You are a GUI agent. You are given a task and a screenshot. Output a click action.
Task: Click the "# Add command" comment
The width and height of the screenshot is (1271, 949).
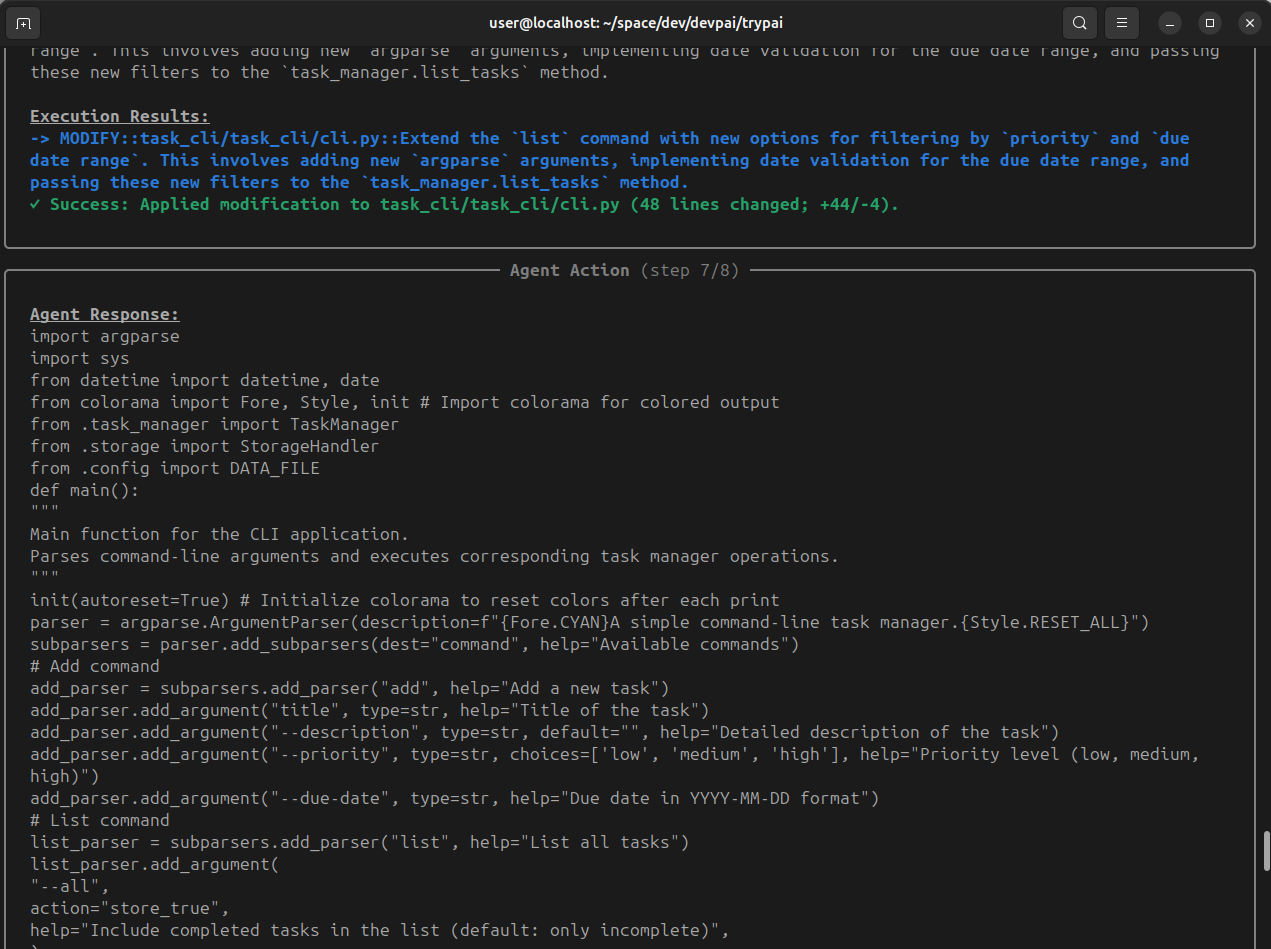pos(94,666)
